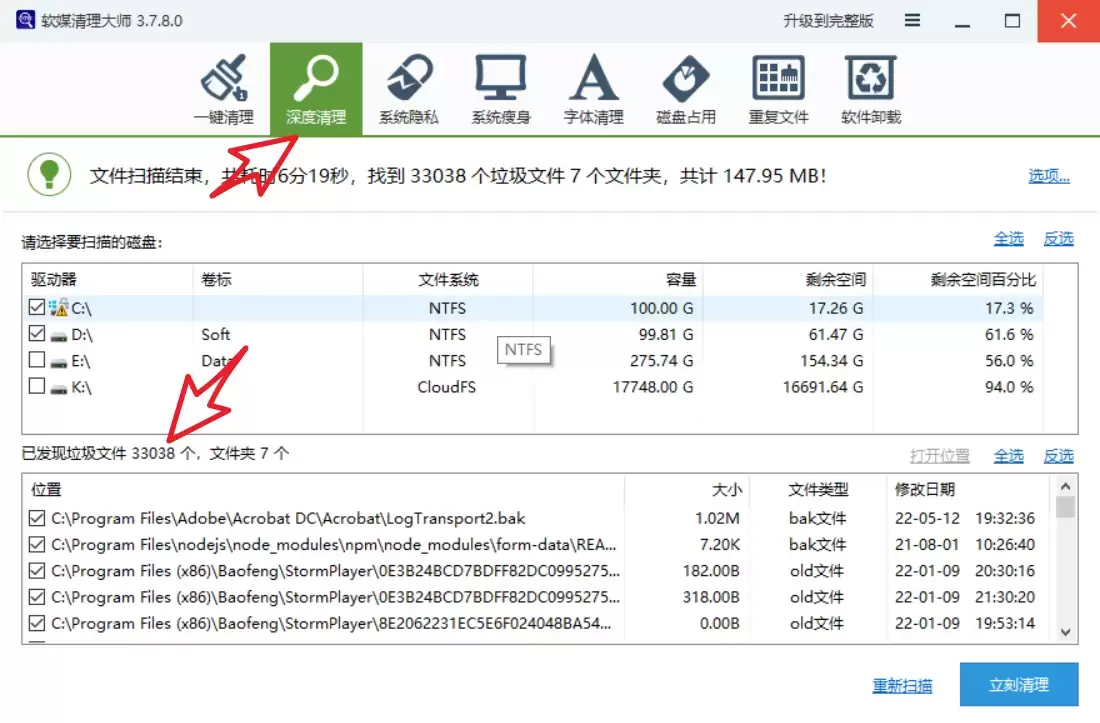1100x723 pixels.
Task: Click the C:\ system drive icon
Action: click(59, 307)
